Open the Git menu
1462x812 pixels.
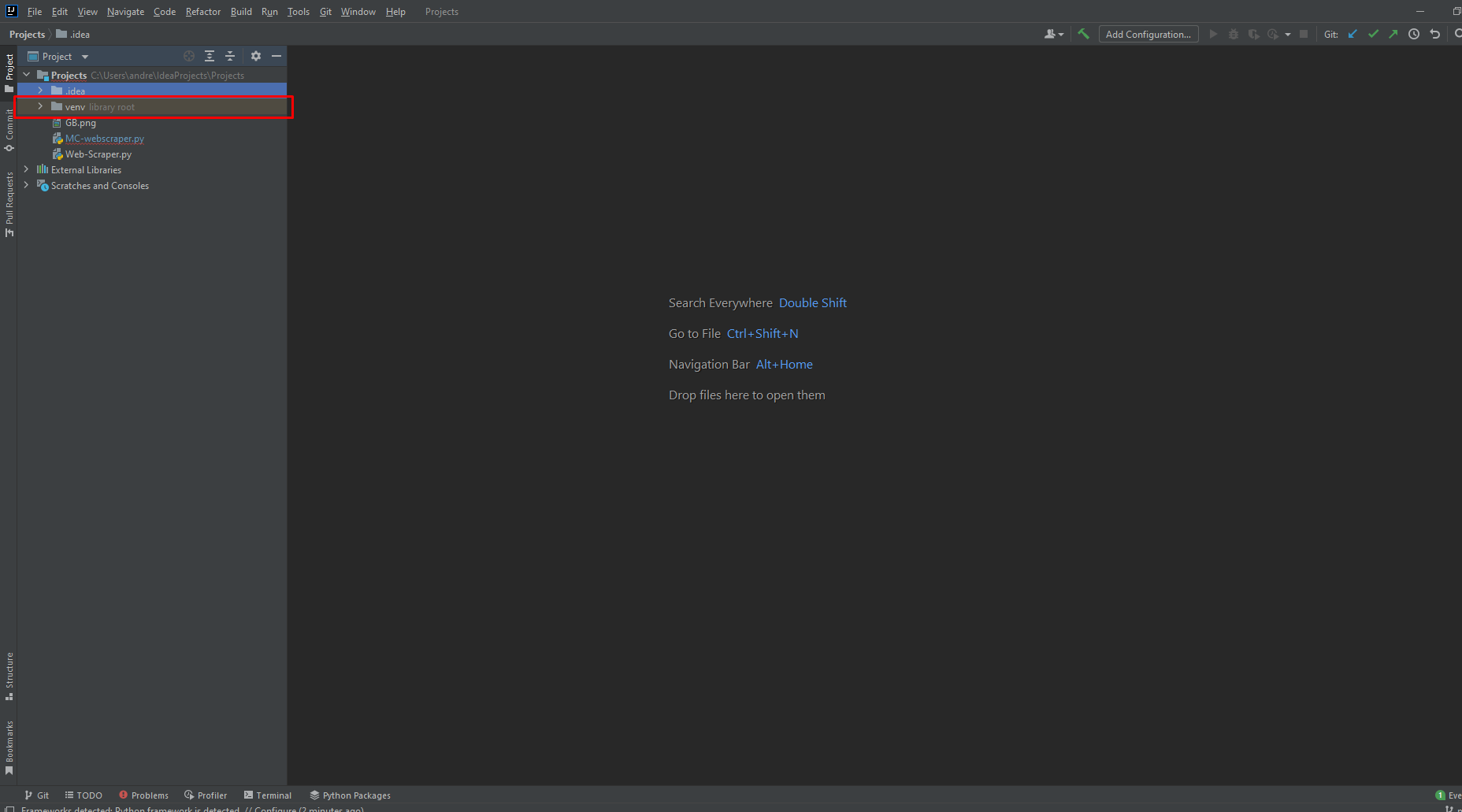click(325, 12)
